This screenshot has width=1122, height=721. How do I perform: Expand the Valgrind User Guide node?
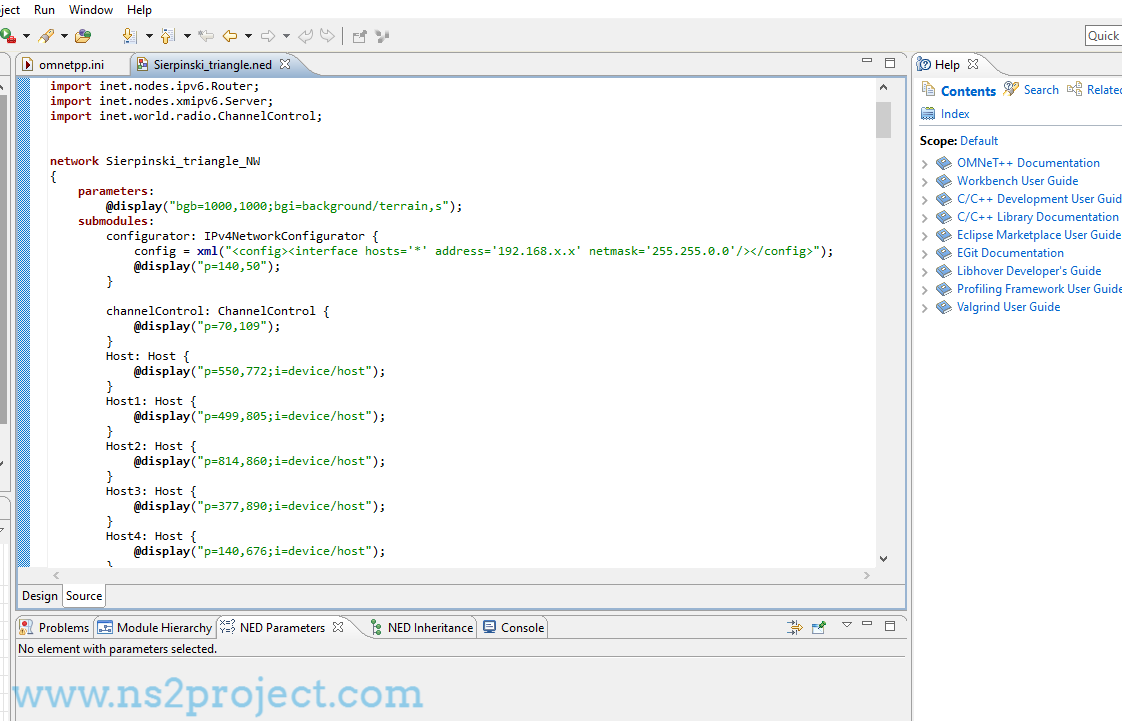925,308
